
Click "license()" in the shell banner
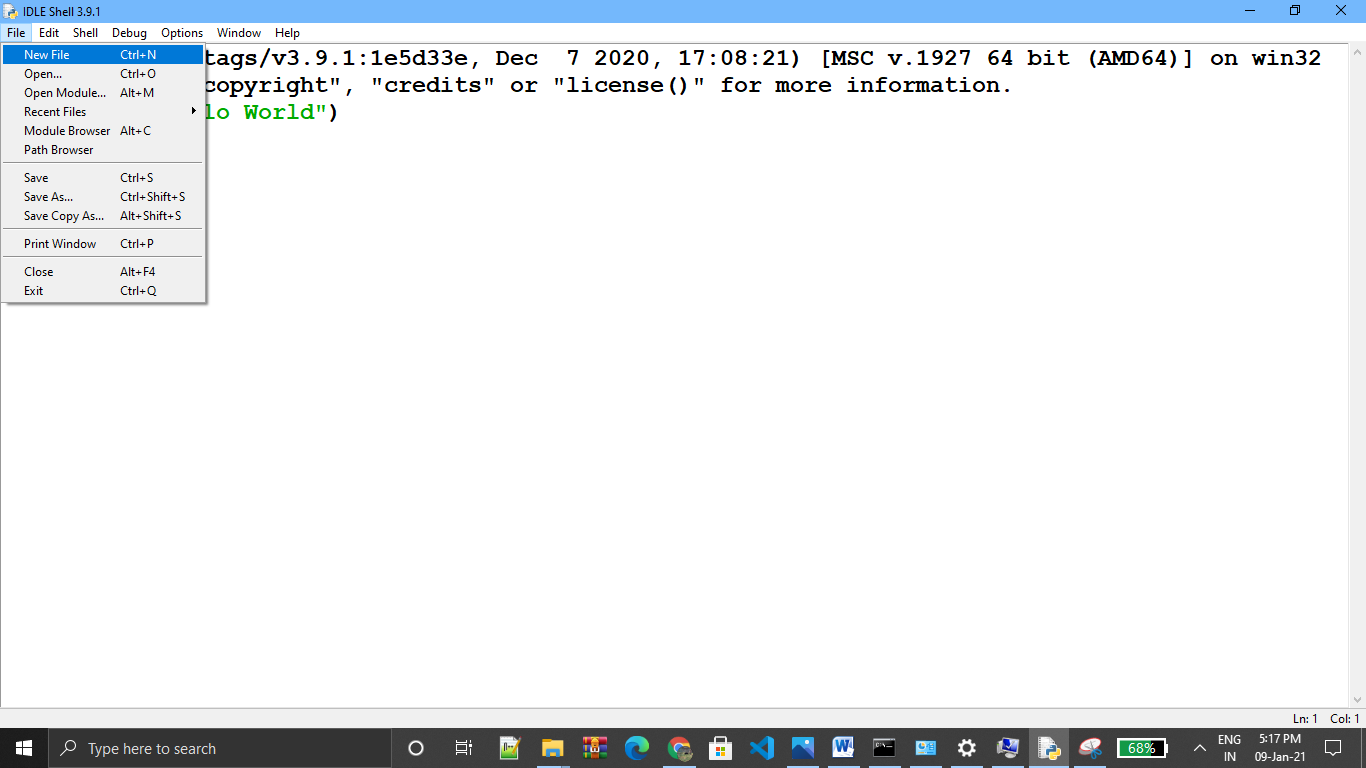629,85
